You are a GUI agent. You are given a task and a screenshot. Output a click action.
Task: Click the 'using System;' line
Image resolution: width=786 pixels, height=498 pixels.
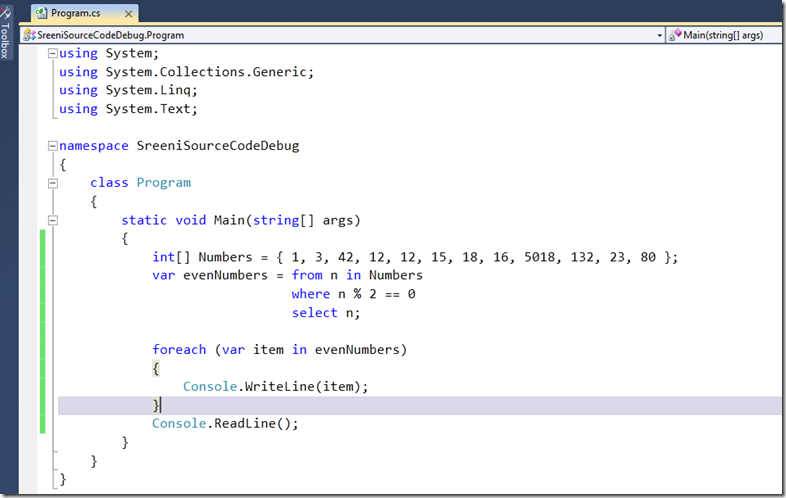[x=109, y=53]
